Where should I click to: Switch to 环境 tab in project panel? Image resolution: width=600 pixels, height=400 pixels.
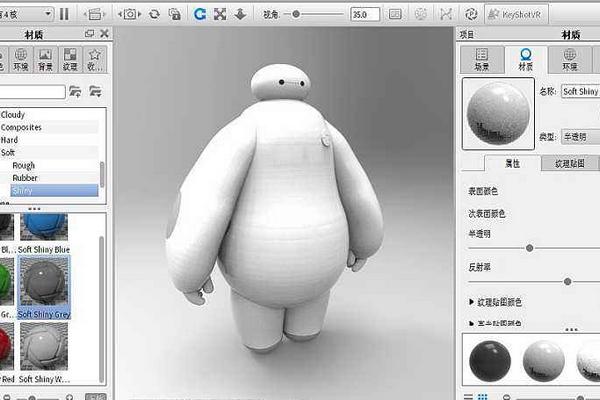coord(569,60)
